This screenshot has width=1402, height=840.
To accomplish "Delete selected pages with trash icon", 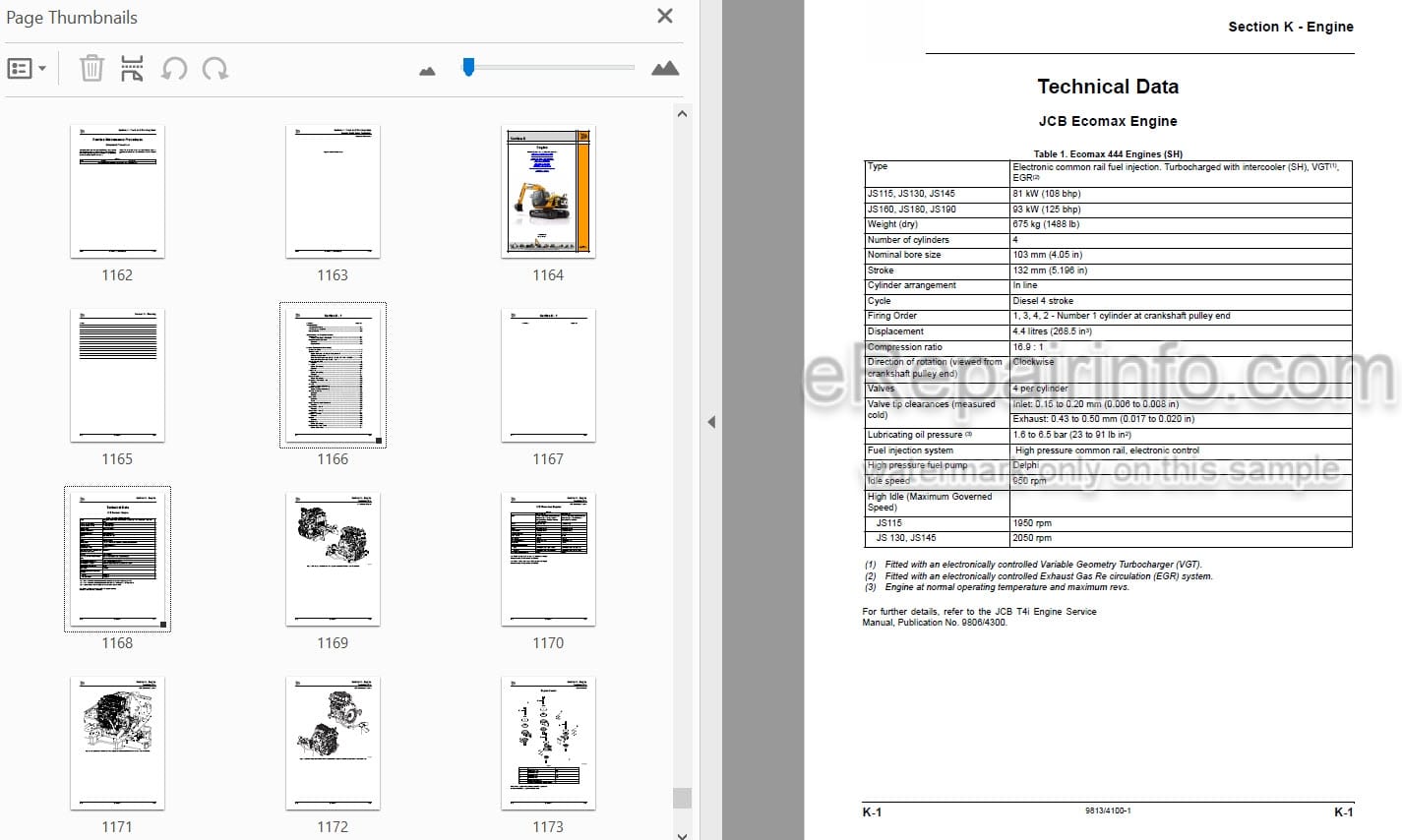I will pos(91,68).
